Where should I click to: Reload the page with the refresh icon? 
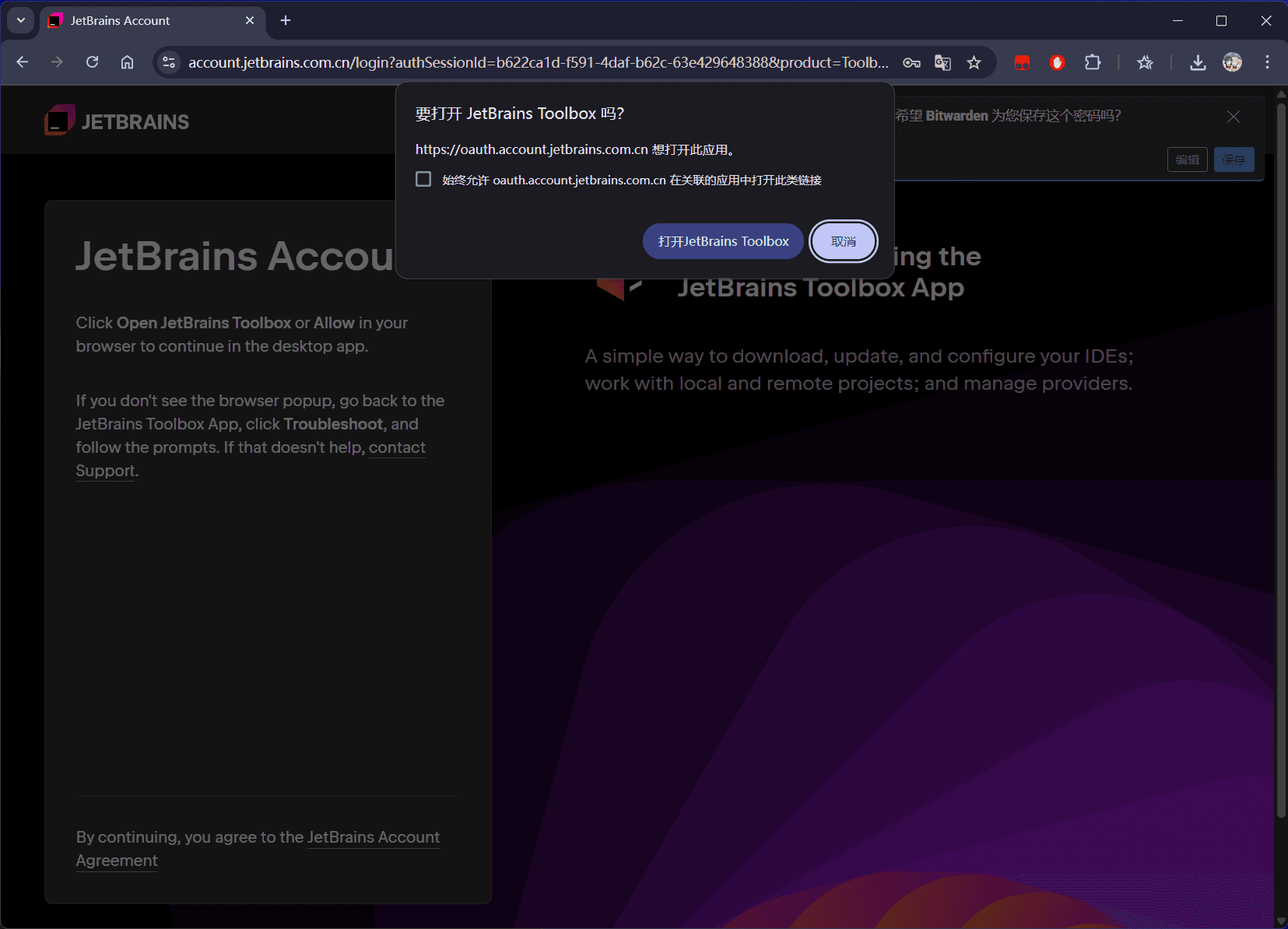[x=93, y=62]
